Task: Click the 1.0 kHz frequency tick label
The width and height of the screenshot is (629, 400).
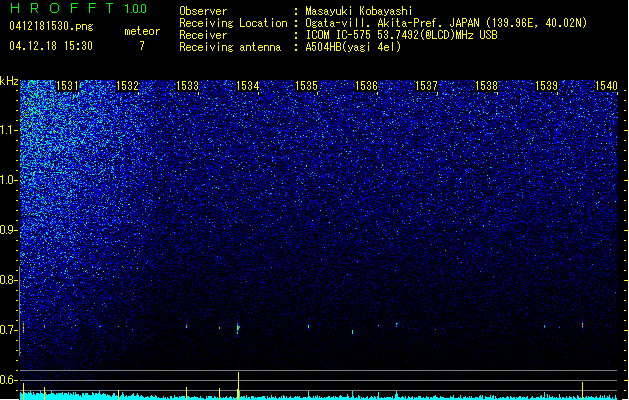Action: coord(8,180)
